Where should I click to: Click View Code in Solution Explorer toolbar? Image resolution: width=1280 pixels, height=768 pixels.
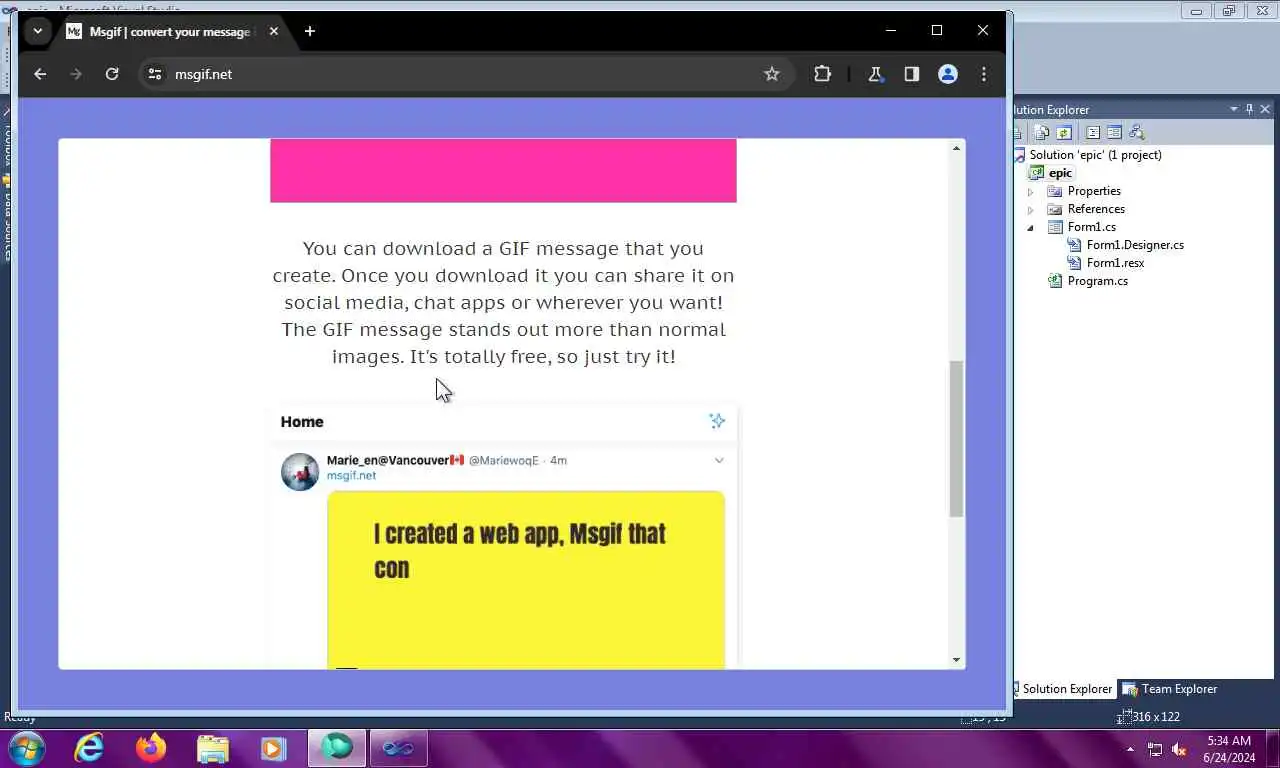[1093, 132]
